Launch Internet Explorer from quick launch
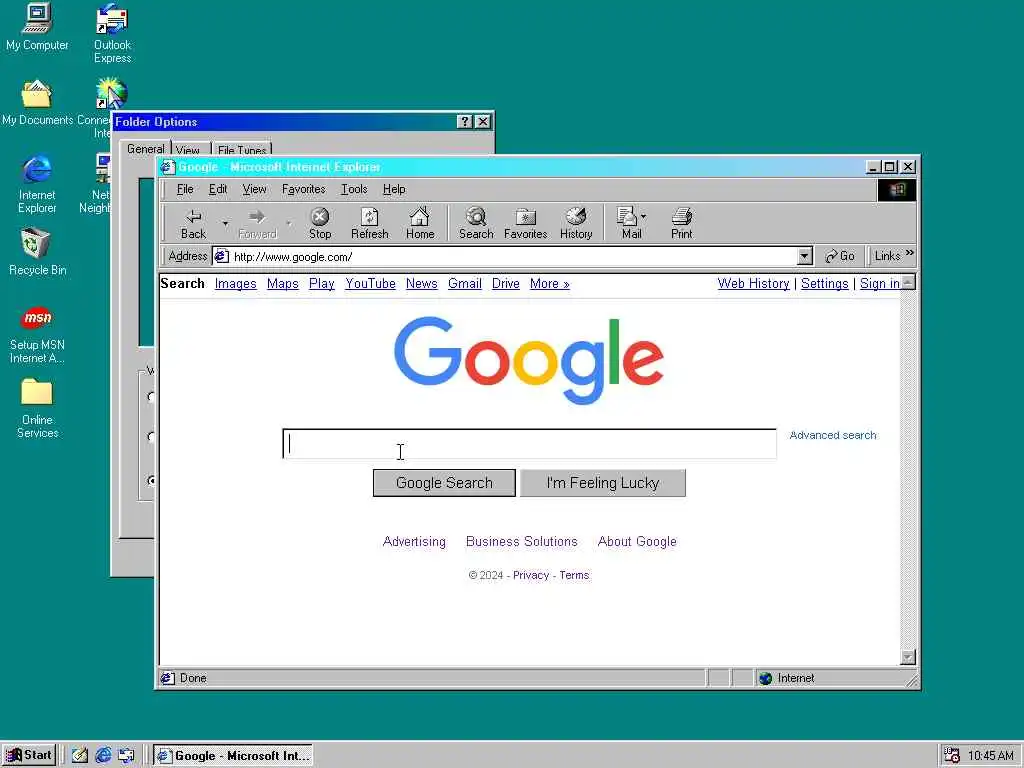The height and width of the screenshot is (768, 1024). click(103, 756)
